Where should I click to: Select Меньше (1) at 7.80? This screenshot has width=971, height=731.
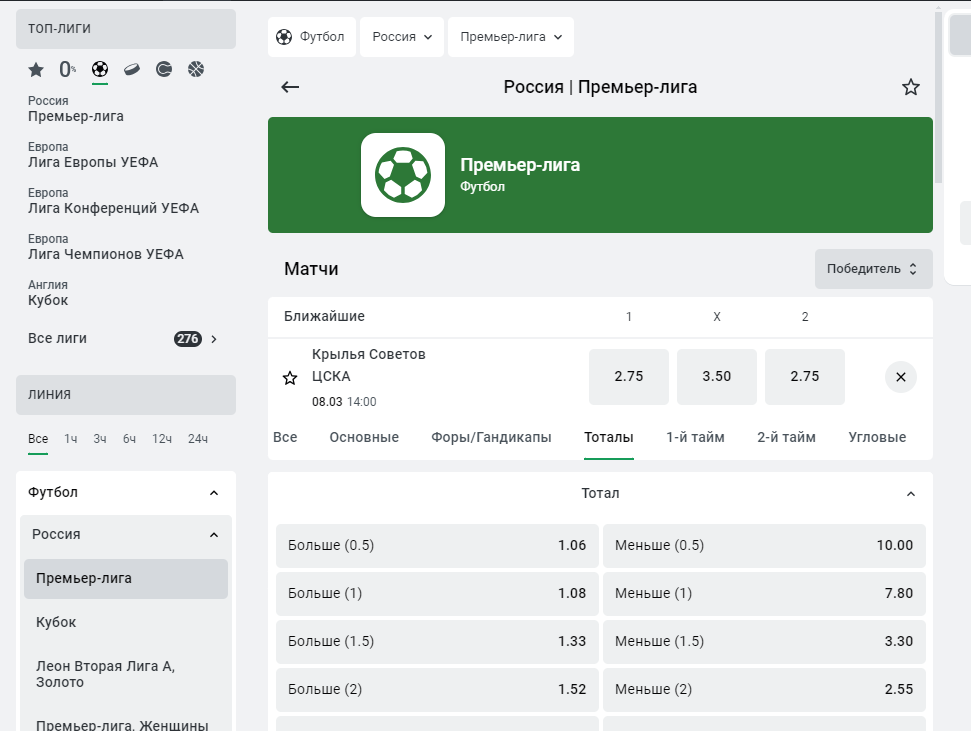[x=764, y=593]
